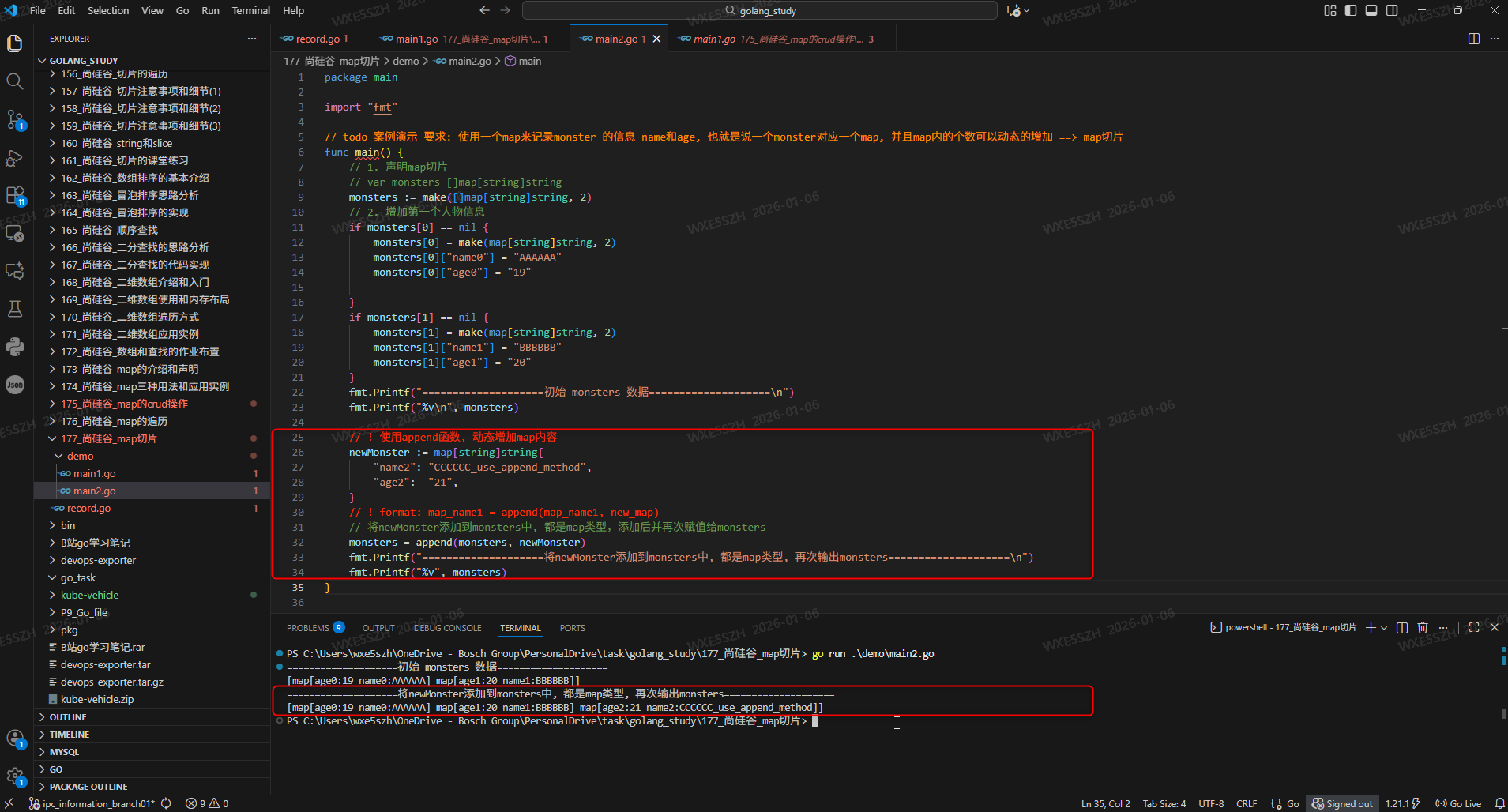Open the Selection menu

[x=108, y=10]
